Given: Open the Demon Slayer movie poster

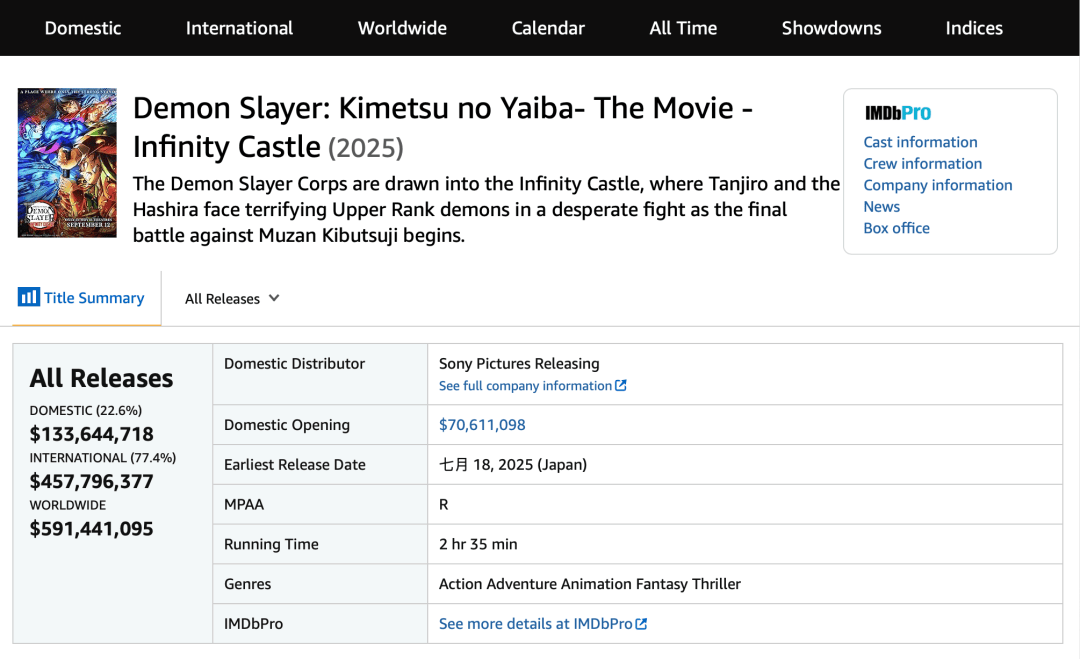Looking at the screenshot, I should click(x=67, y=162).
